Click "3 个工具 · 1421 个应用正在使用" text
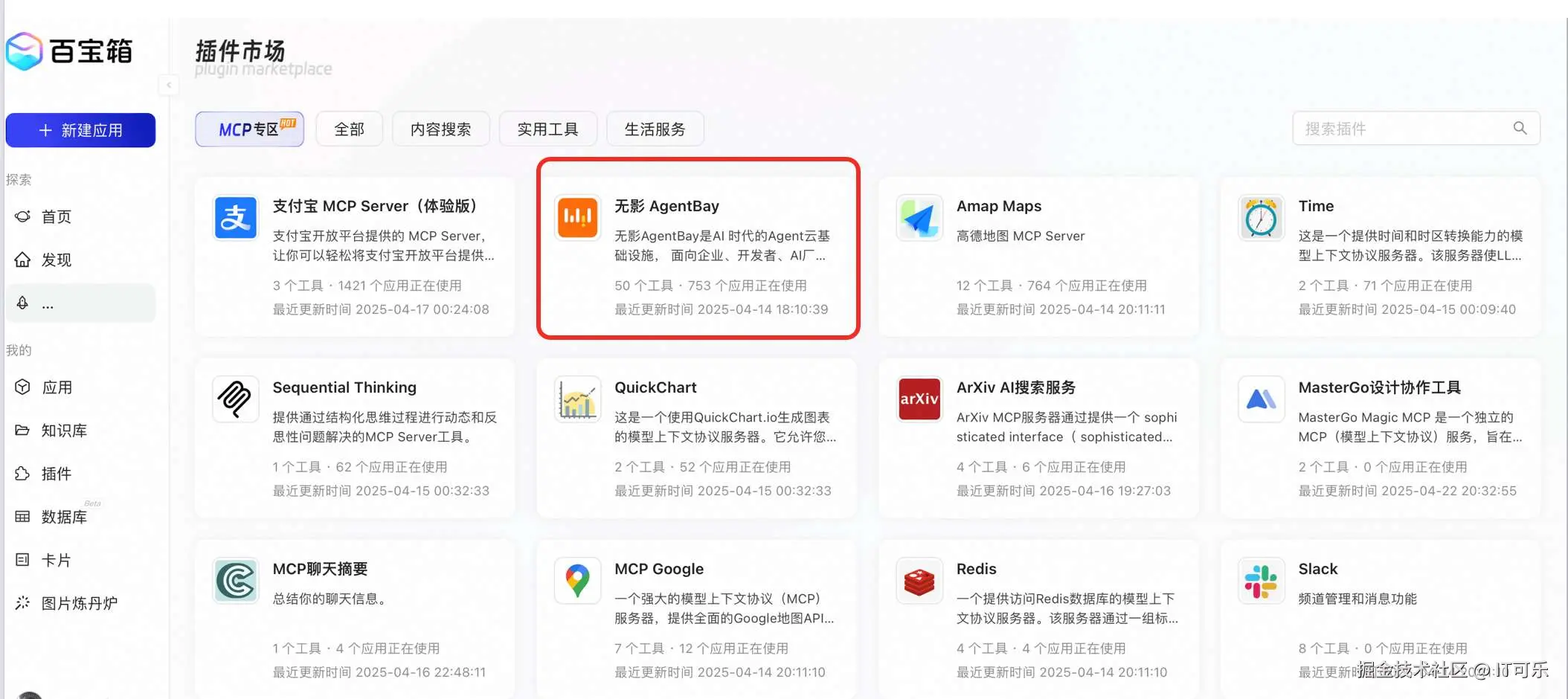Viewport: 1568px width, 699px height. click(367, 286)
